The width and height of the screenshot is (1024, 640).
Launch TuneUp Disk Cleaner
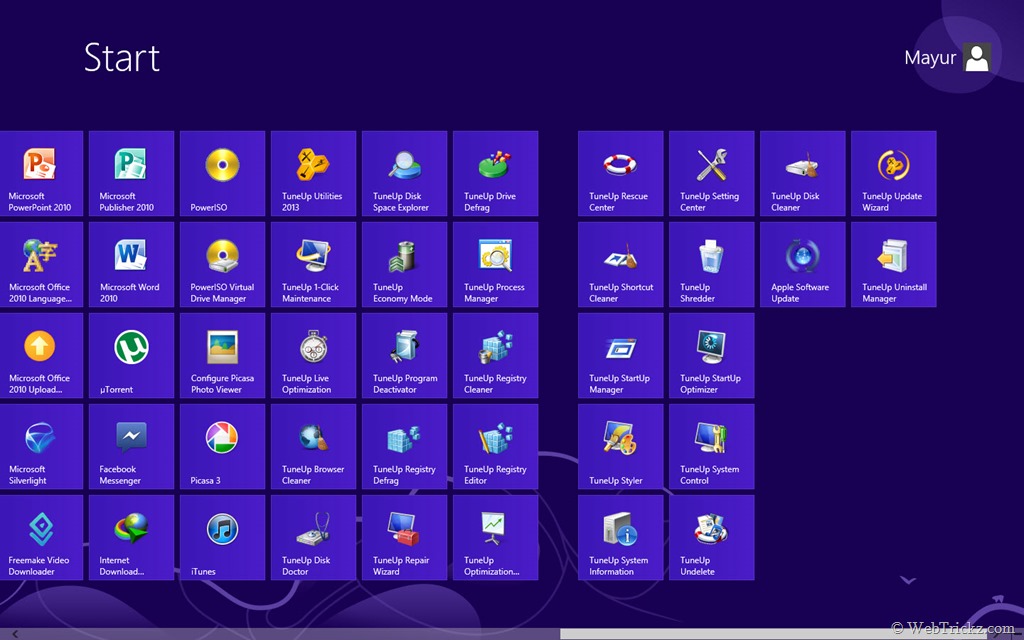coord(803,173)
